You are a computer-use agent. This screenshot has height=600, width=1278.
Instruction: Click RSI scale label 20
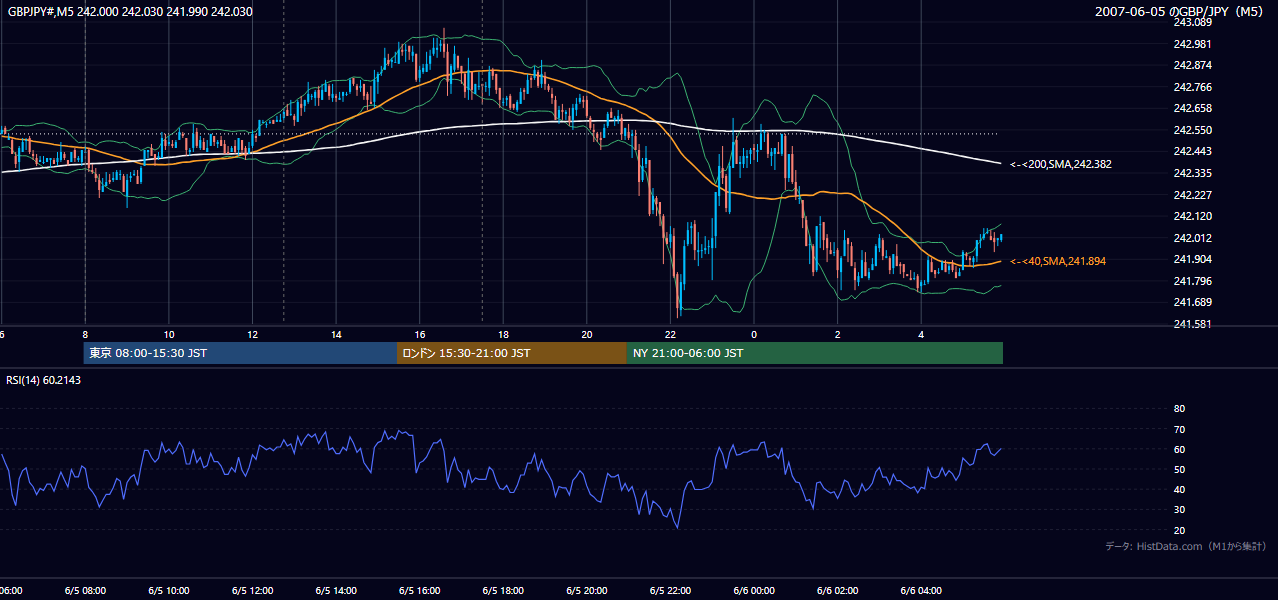click(1179, 530)
